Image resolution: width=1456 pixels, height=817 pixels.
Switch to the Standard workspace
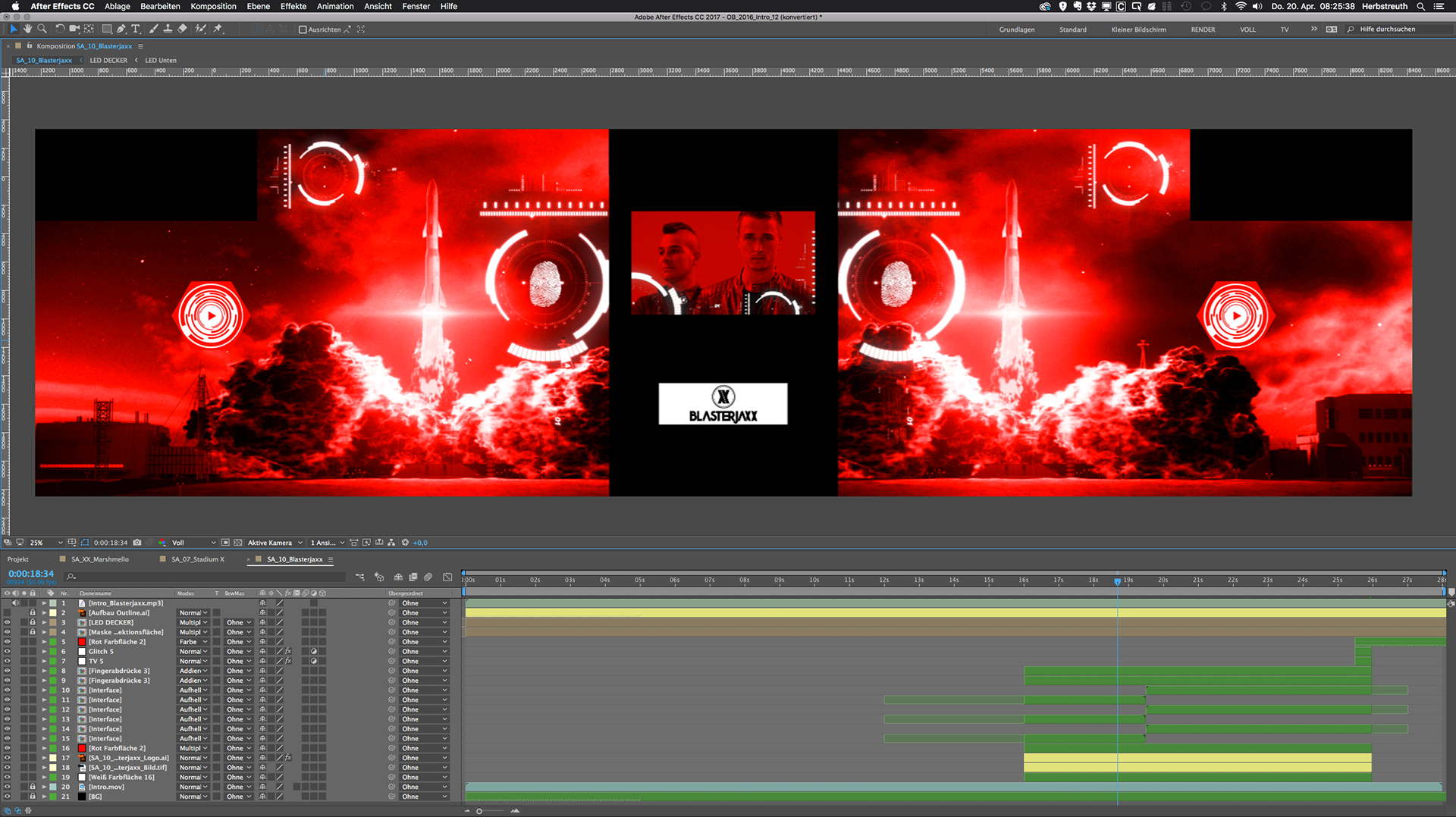(x=1073, y=30)
